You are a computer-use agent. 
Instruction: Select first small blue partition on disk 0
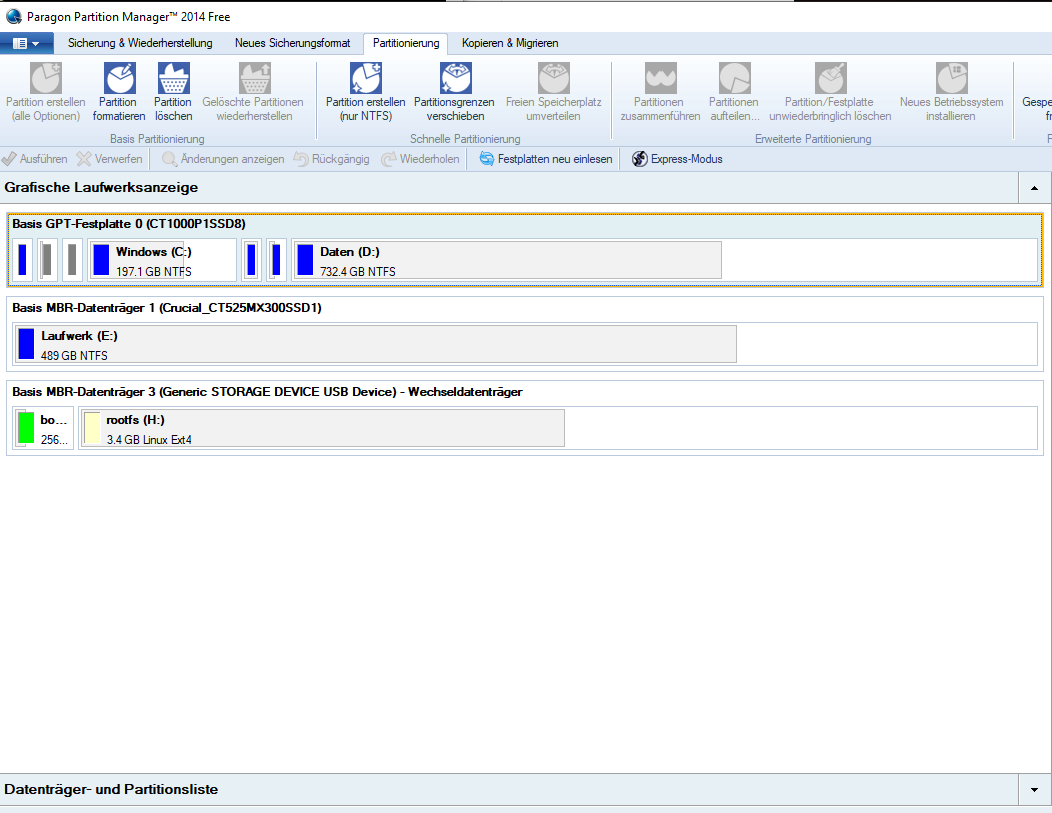[22, 260]
